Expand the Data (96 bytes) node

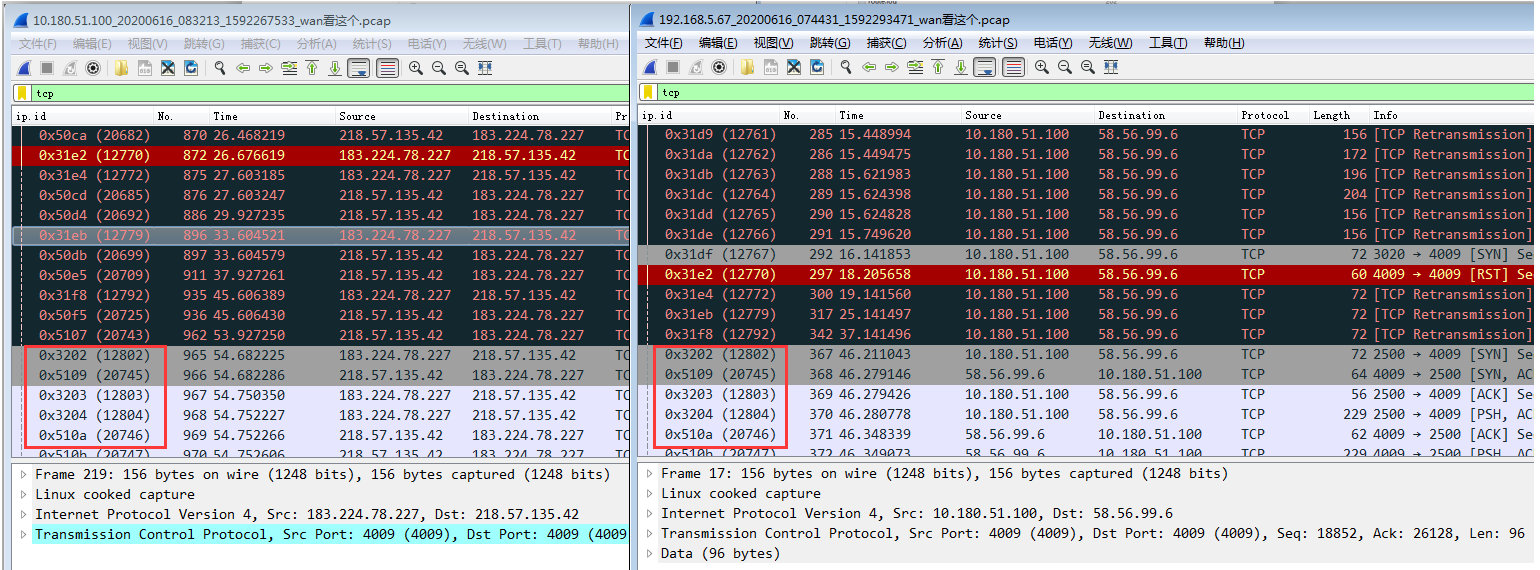pos(651,553)
